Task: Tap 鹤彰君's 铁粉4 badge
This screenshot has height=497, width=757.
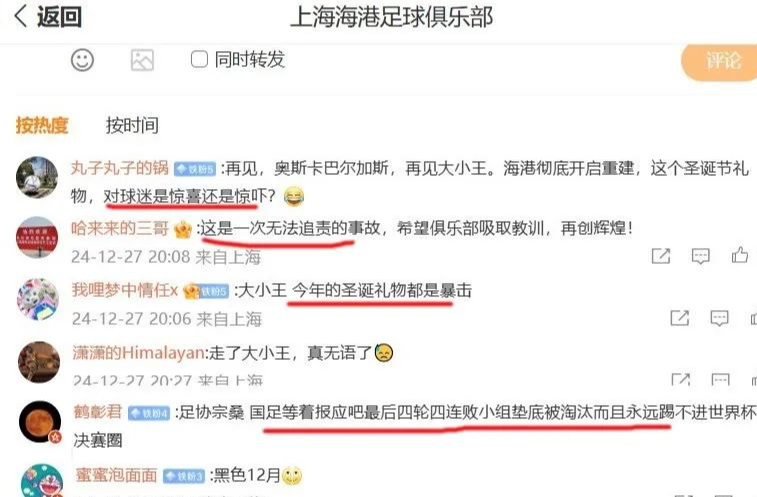Action: pyautogui.click(x=149, y=413)
